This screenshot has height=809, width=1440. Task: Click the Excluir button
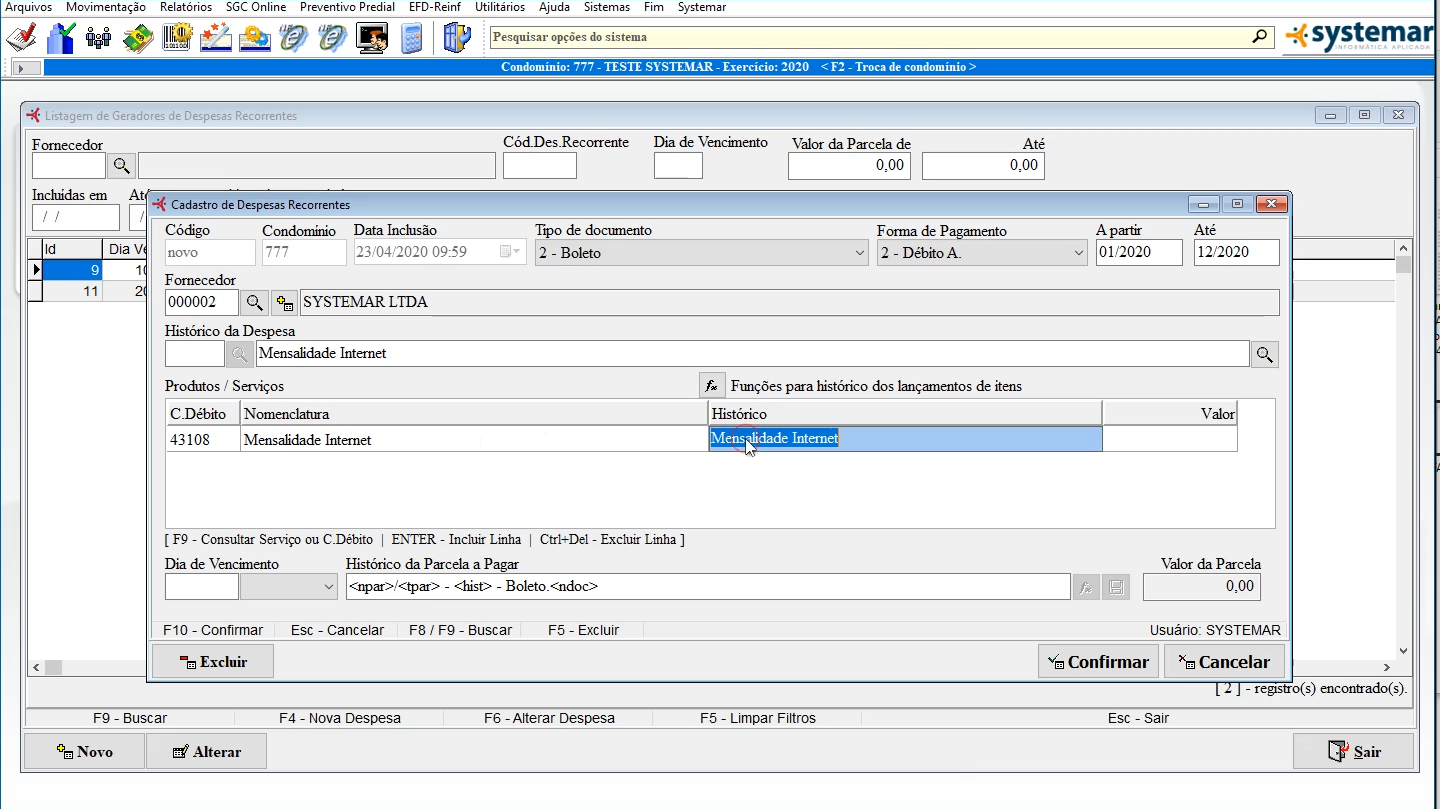212,662
